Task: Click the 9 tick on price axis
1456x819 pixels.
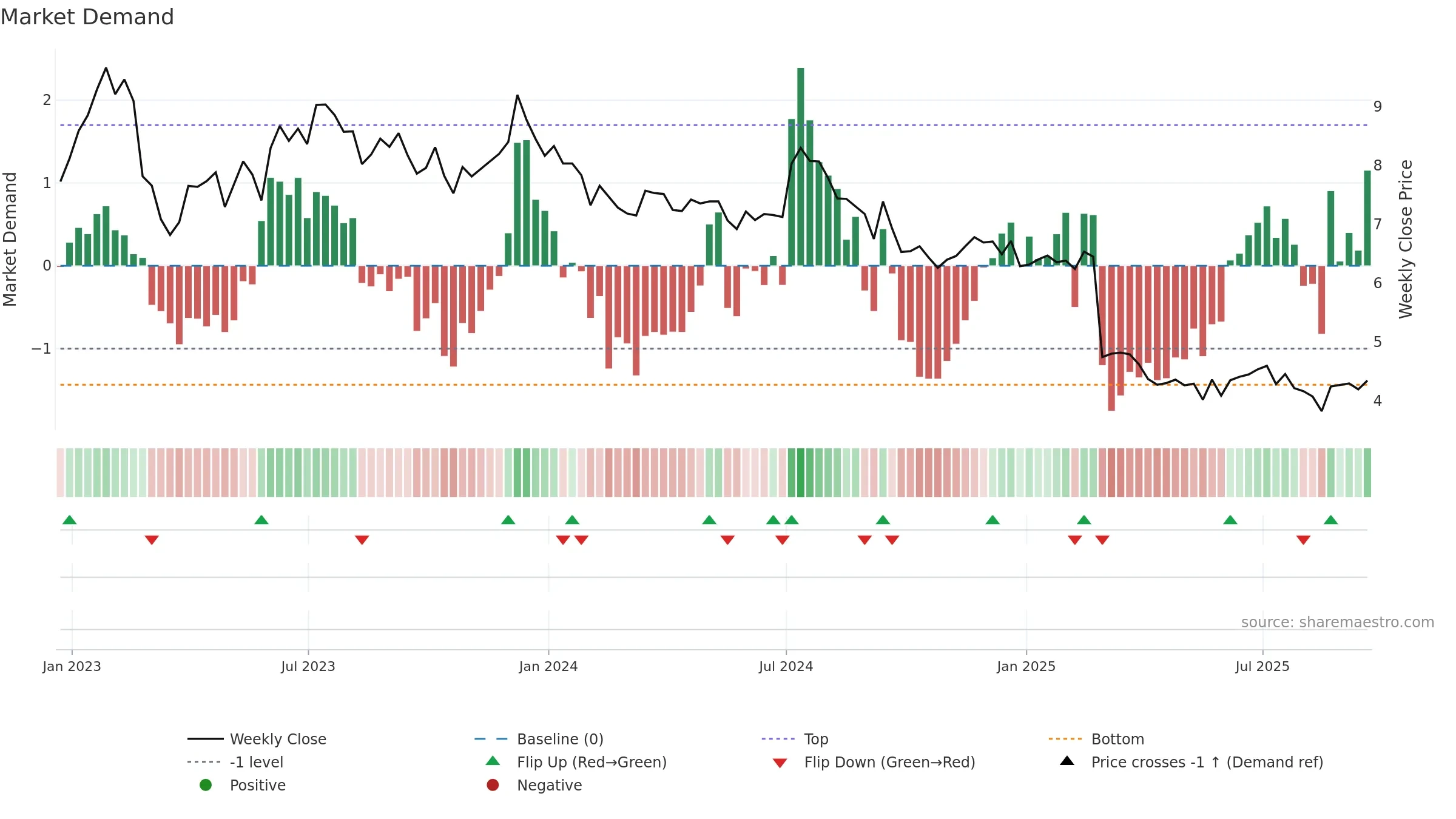Action: 1378,107
